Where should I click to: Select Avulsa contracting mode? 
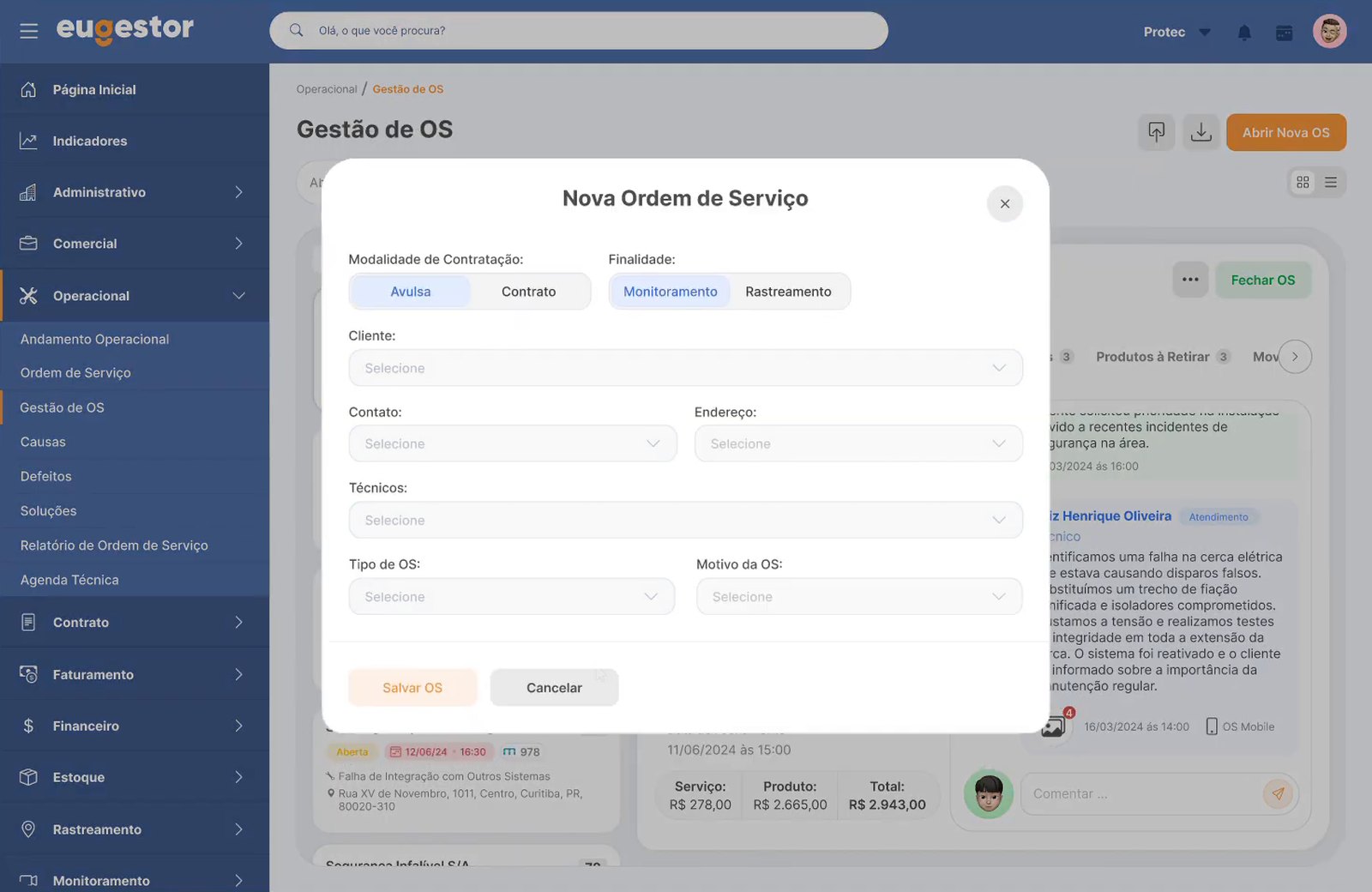click(x=411, y=292)
